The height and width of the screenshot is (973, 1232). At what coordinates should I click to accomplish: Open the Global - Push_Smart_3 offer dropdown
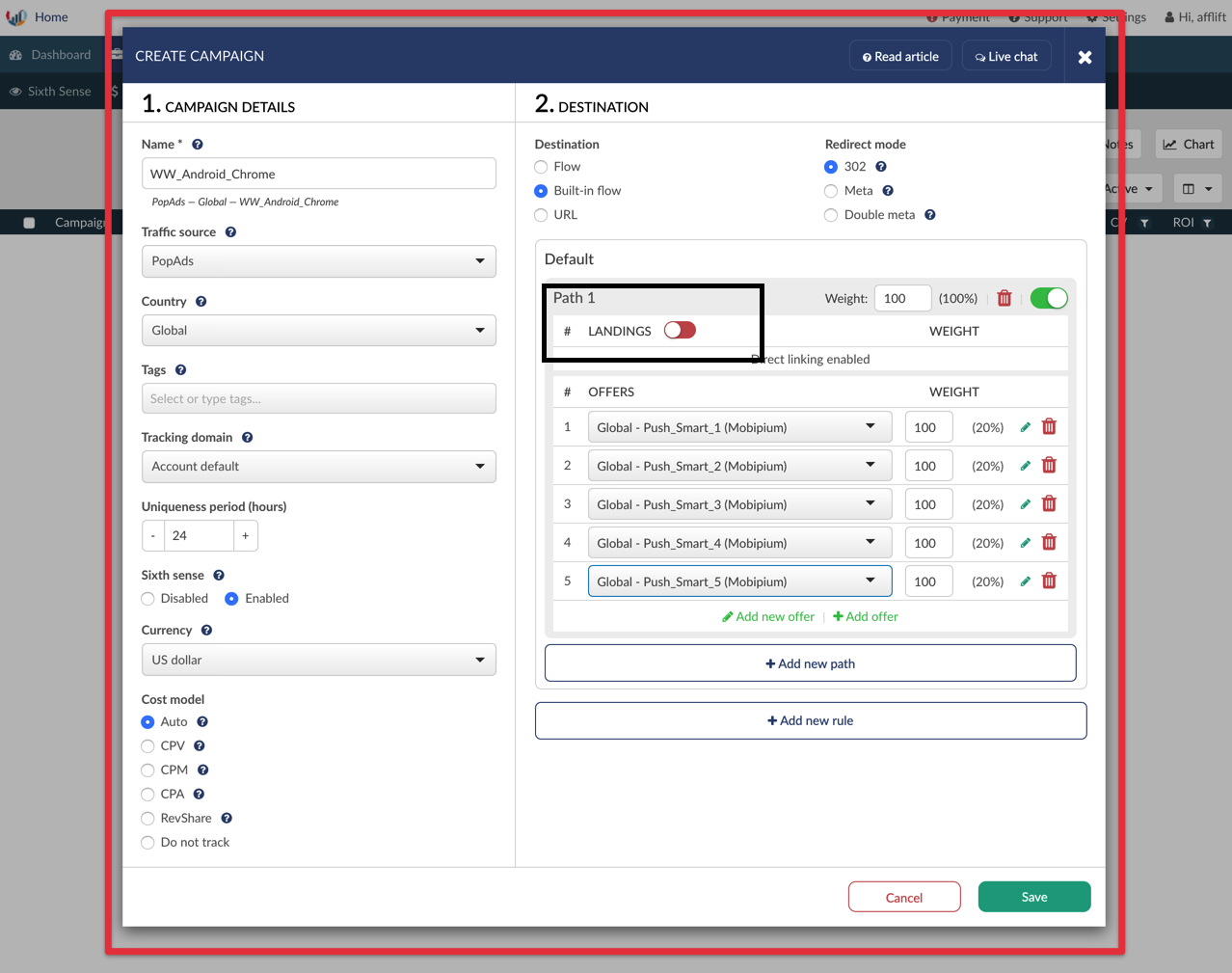pyautogui.click(x=740, y=504)
